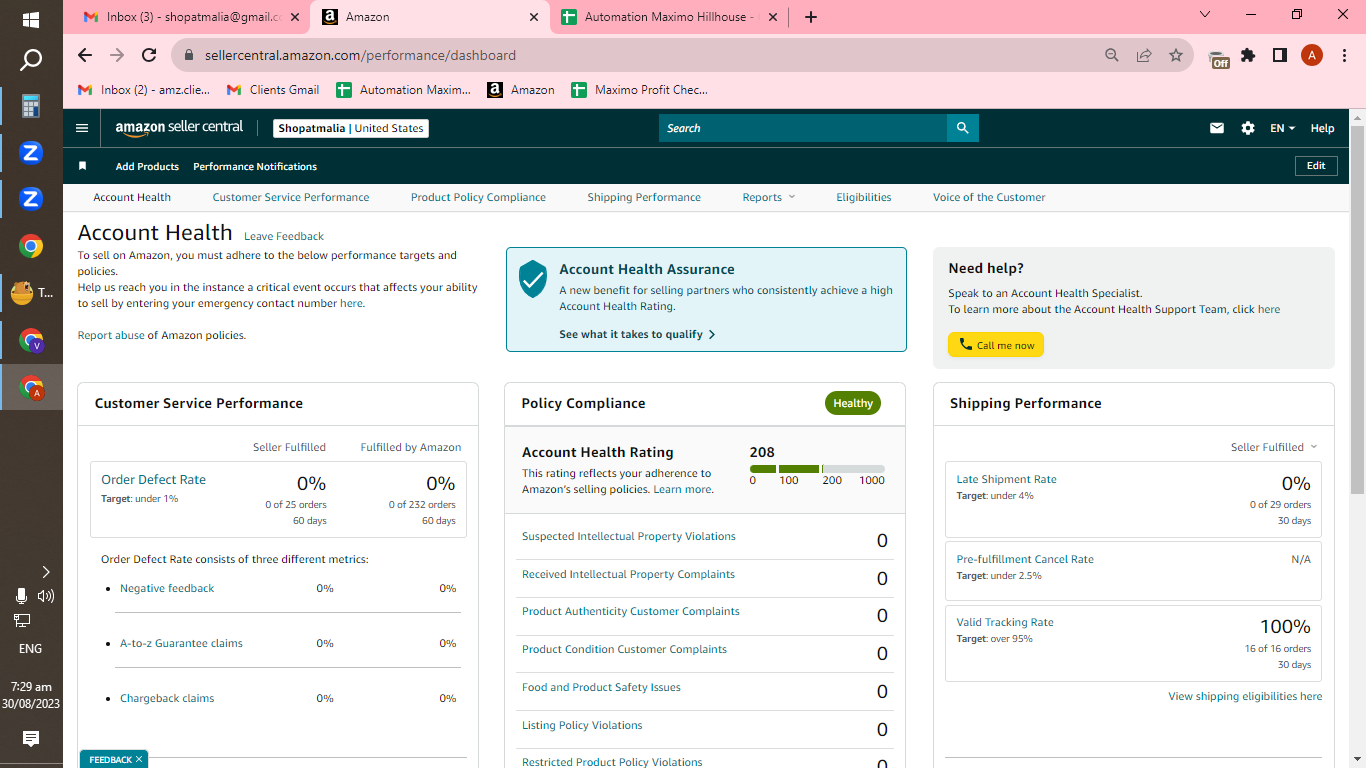1366x768 pixels.
Task: Open the Late Shipment Rate link
Action: [x=1006, y=479]
